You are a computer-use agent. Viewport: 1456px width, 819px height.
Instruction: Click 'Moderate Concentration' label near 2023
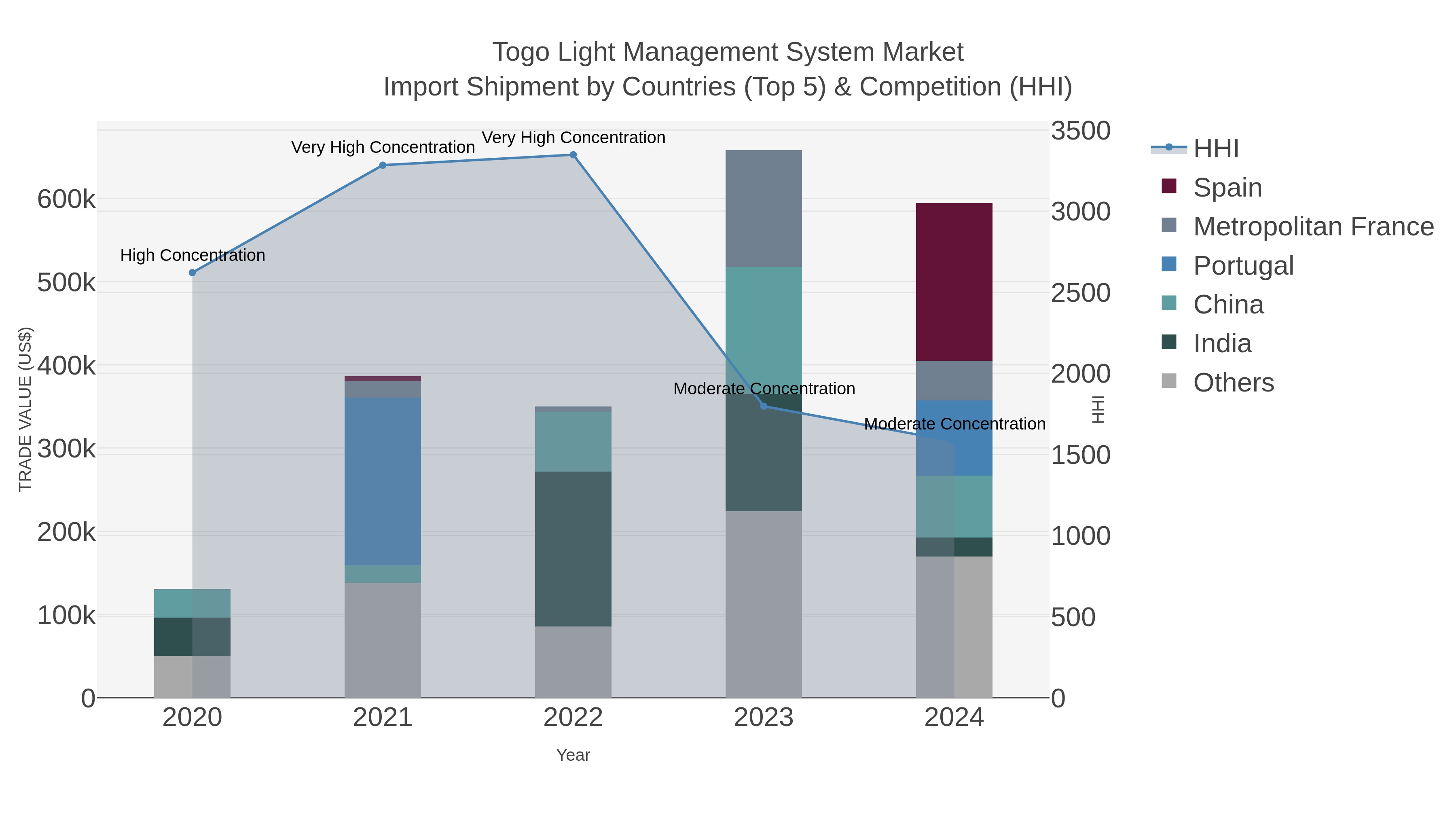coord(764,388)
